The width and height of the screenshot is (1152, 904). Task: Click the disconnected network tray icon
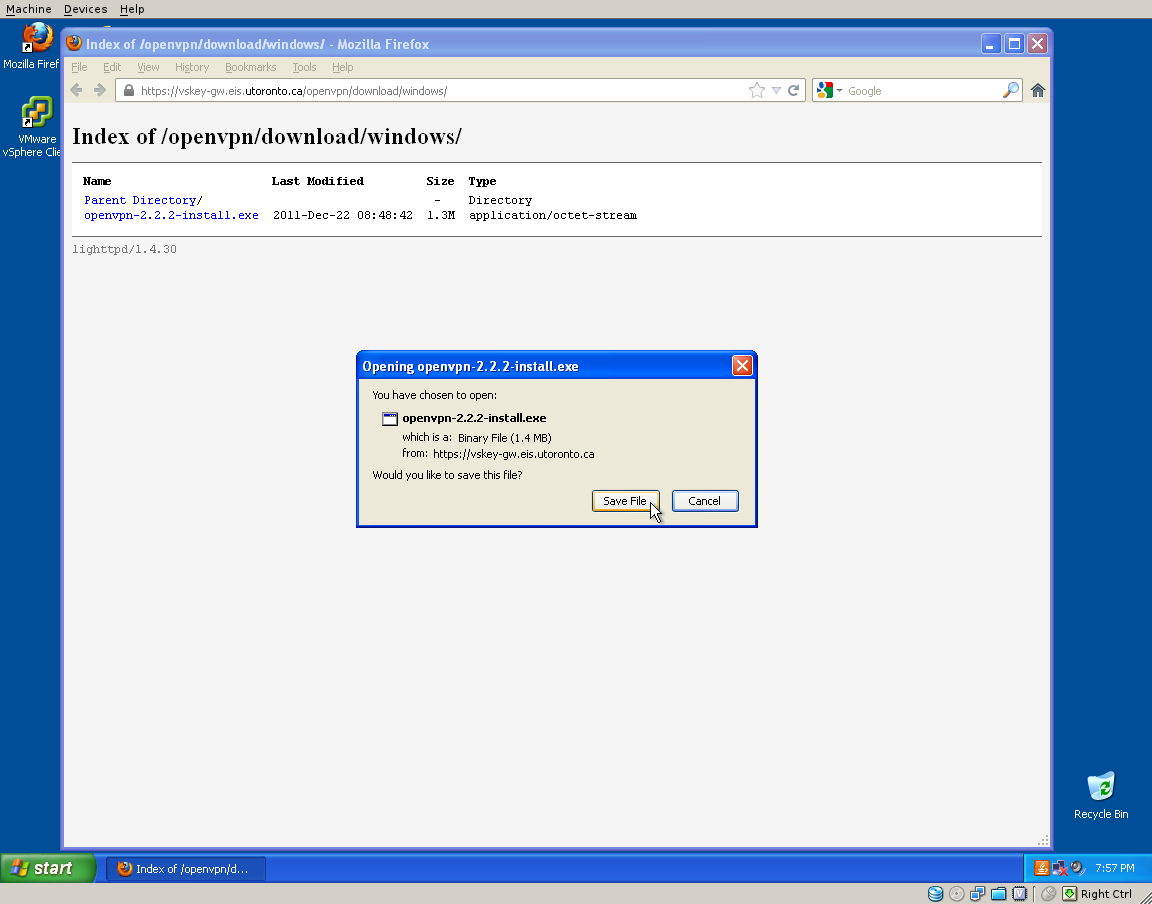(1059, 868)
